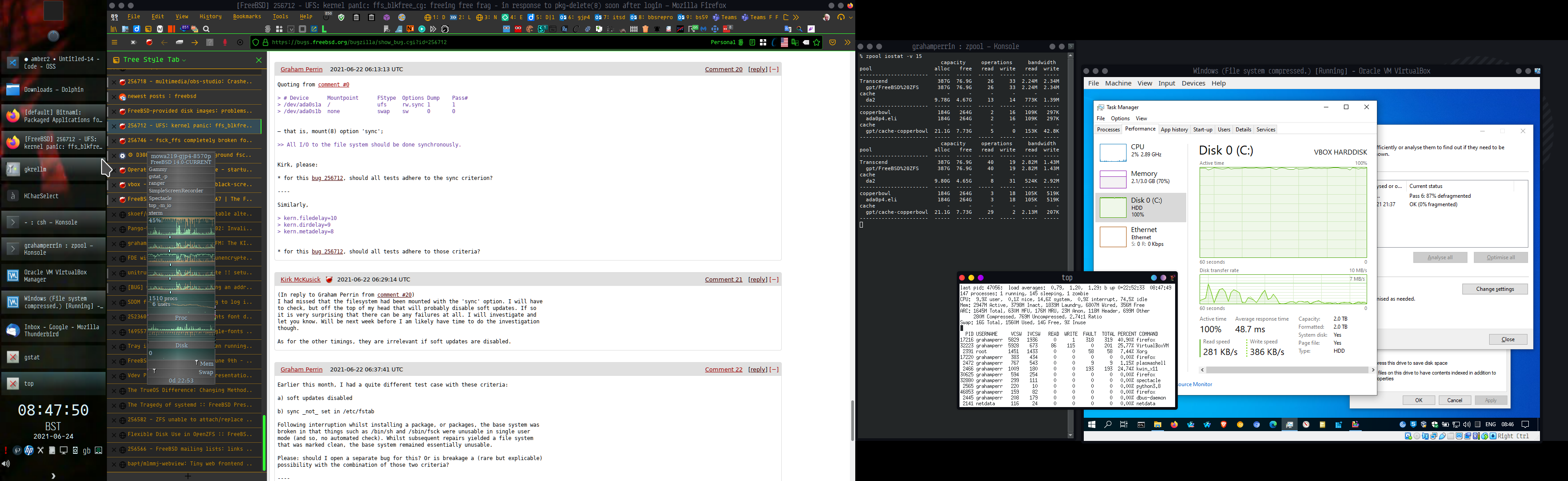Click the Firefox address bar URL

pos(359,43)
